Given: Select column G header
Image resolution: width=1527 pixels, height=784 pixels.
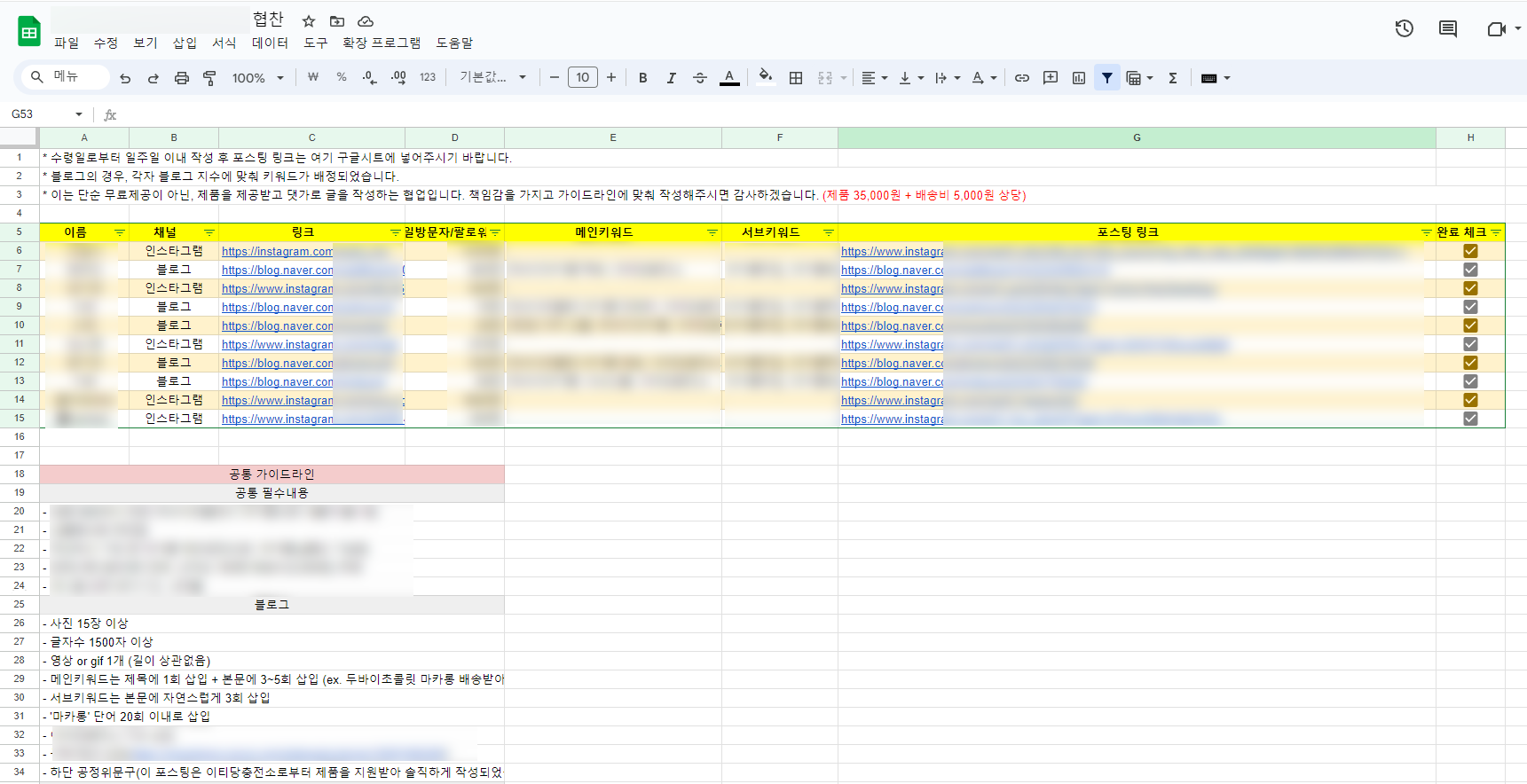Looking at the screenshot, I should (1137, 137).
